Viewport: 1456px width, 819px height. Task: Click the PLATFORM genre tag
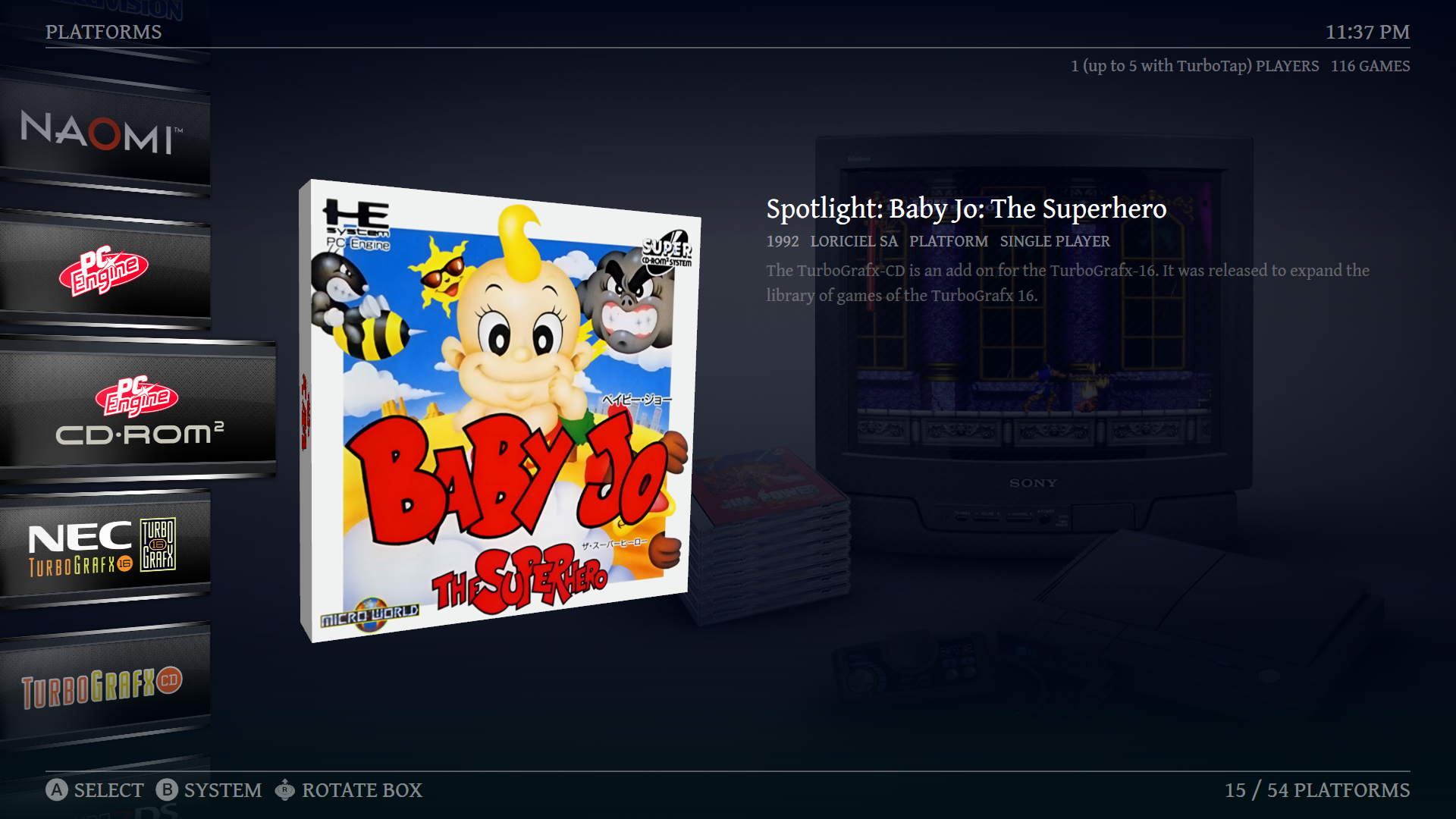(x=949, y=241)
